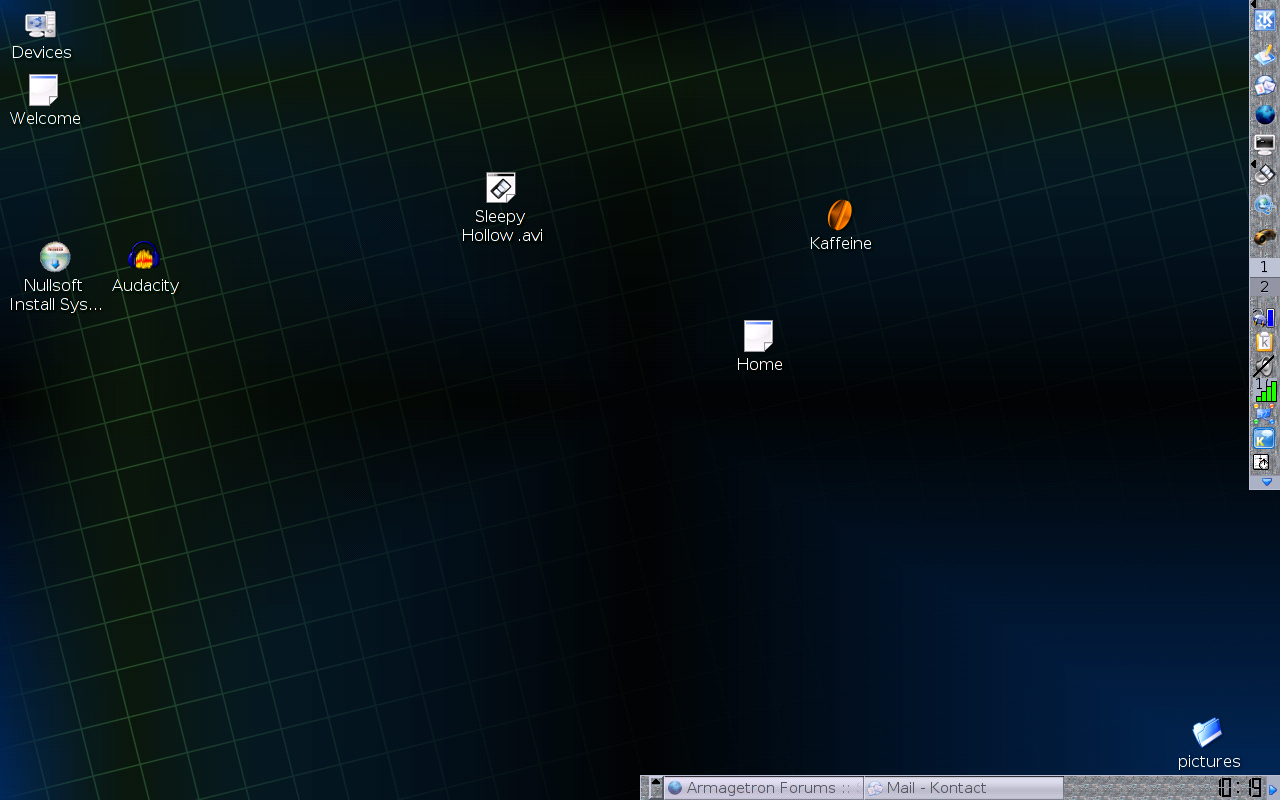Switch to virtual desktop 2
Image resolution: width=1280 pixels, height=800 pixels.
pyautogui.click(x=1264, y=287)
